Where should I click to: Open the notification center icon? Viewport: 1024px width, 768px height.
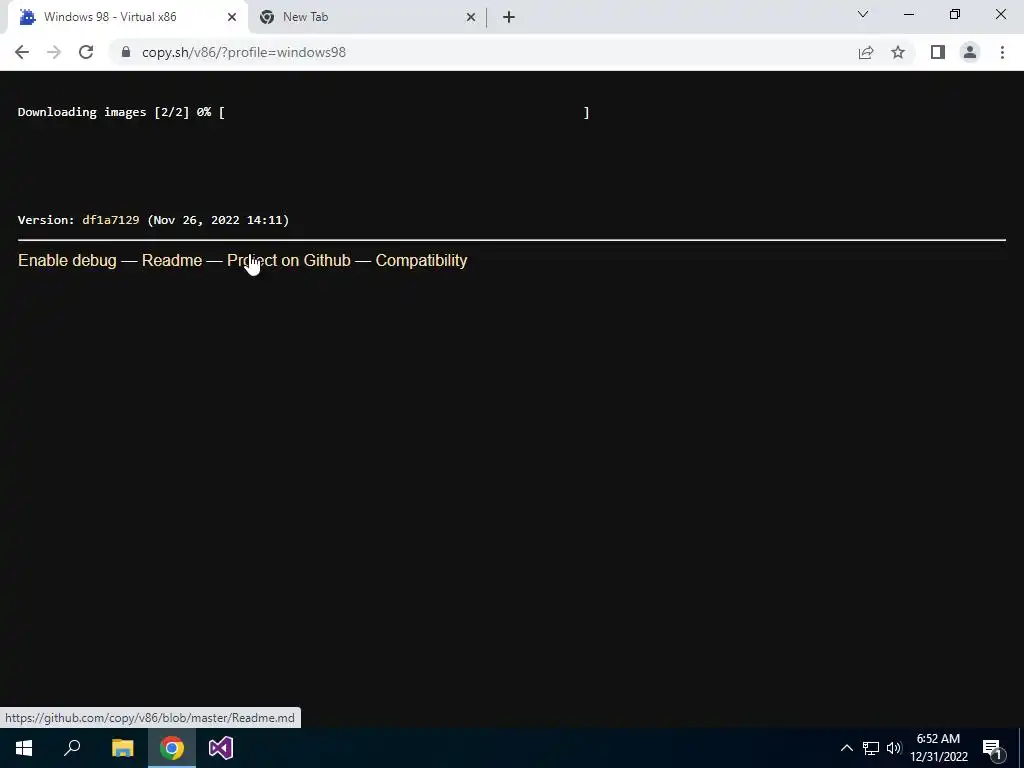point(993,749)
